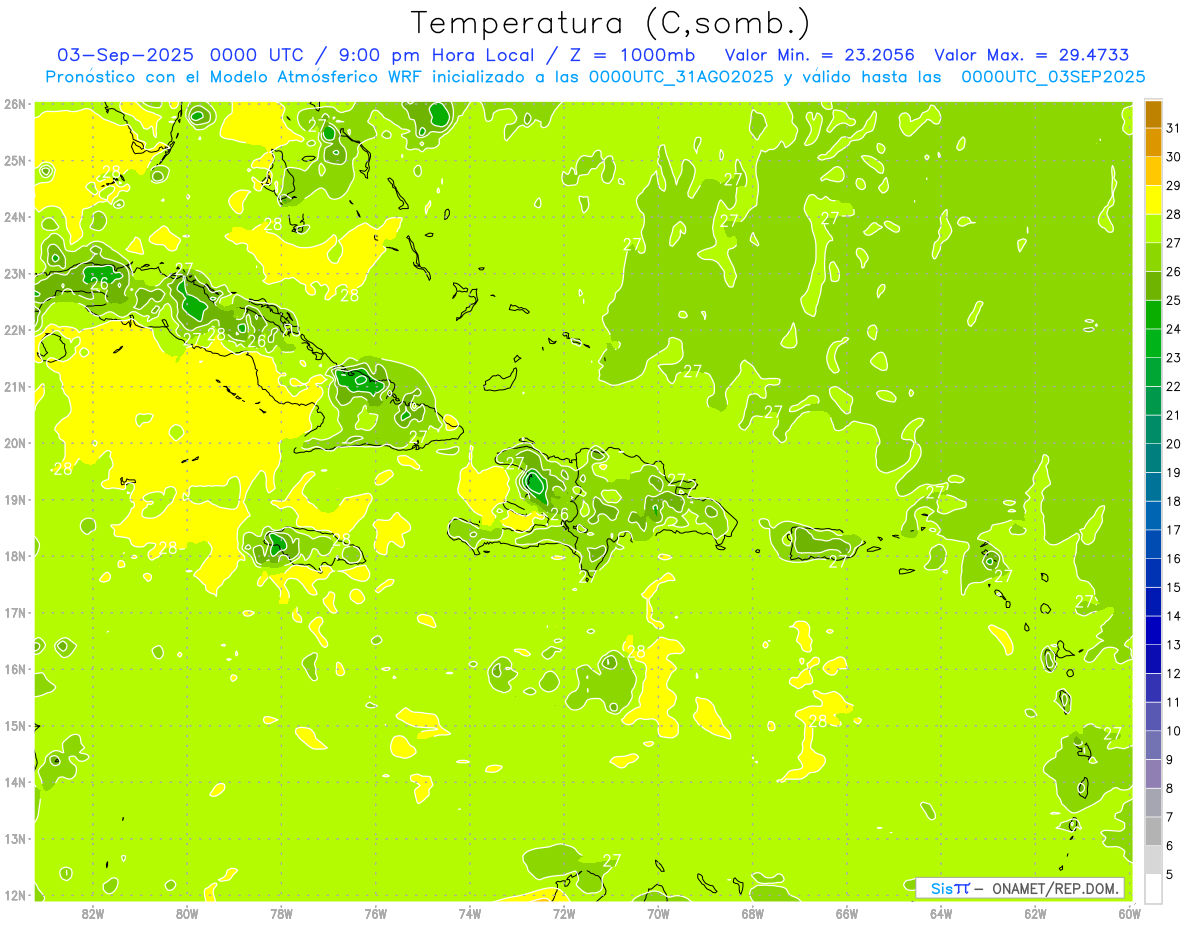This screenshot has height=927, width=1200.
Task: Click latitude axis label '14N'
Action: pos(15,782)
